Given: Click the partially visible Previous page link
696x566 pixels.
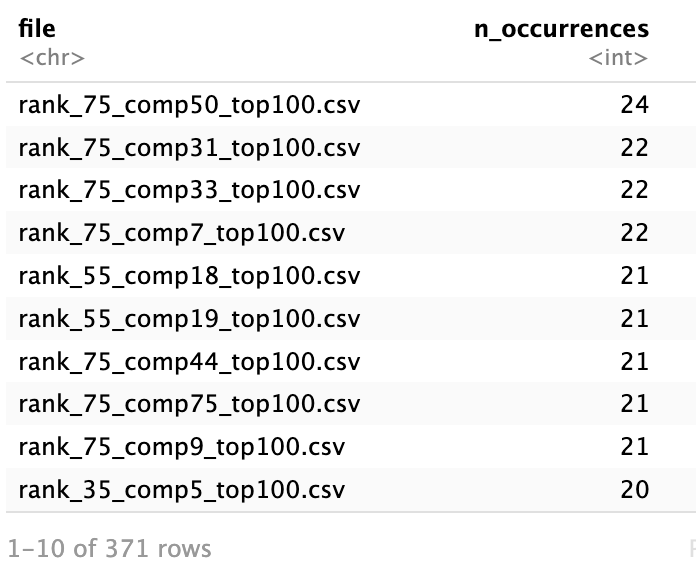Looking at the screenshot, I should [x=691, y=548].
